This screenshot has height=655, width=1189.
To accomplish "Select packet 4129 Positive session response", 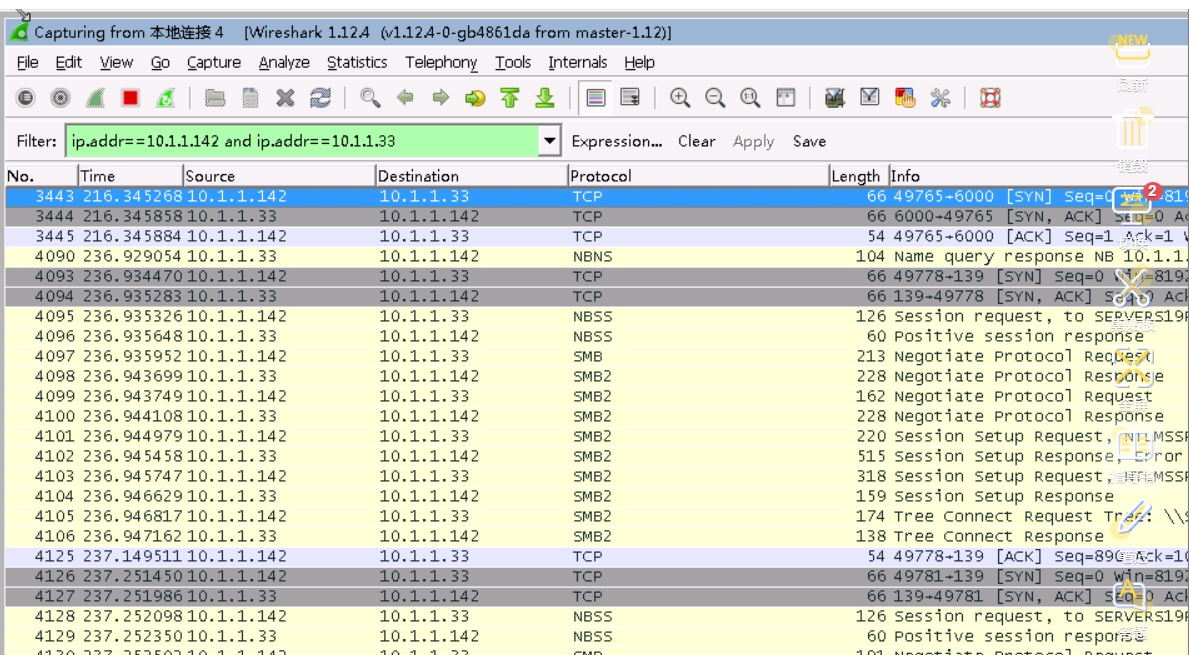I will point(597,637).
